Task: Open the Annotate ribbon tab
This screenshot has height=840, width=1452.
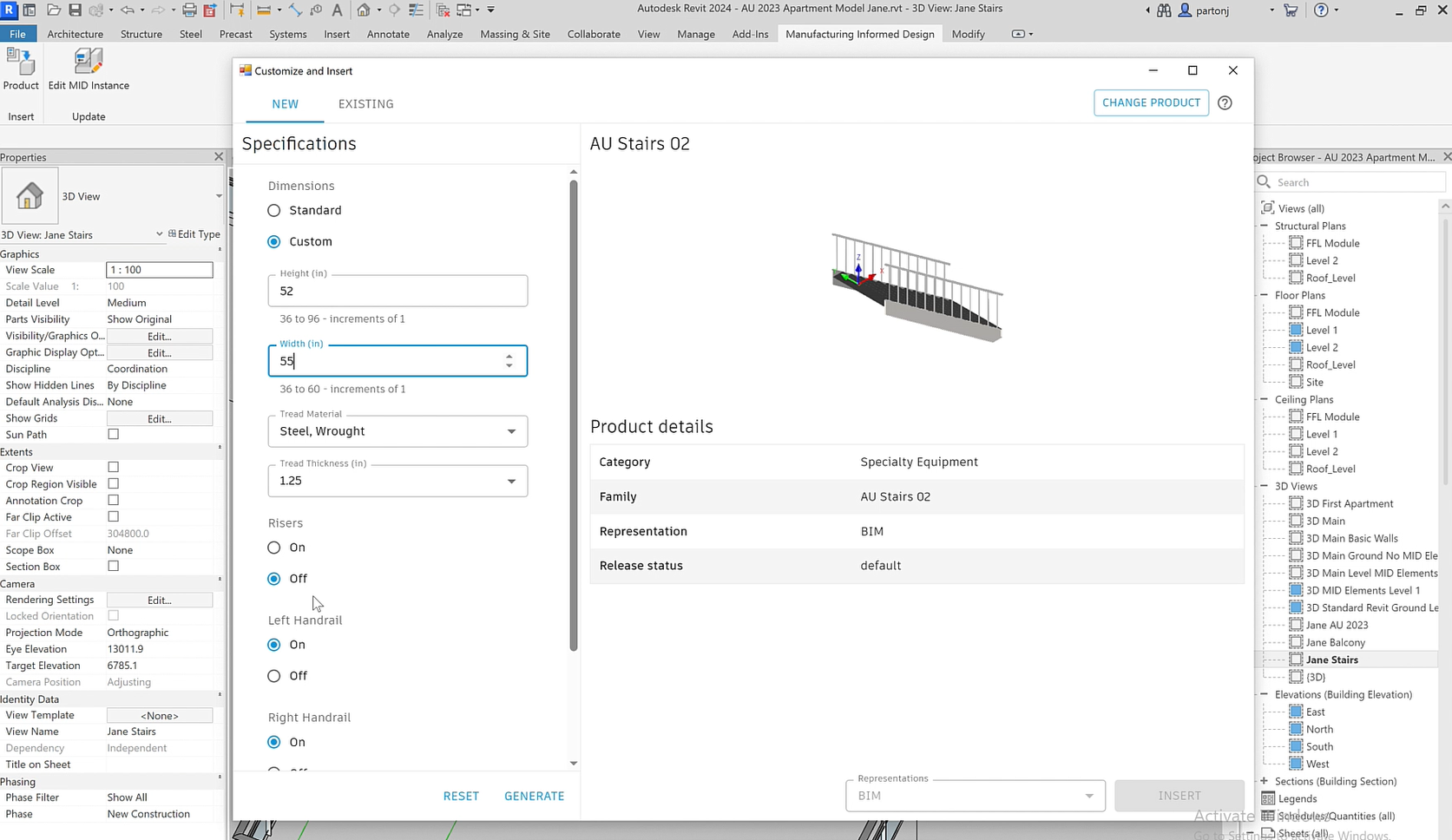Action: click(x=388, y=34)
